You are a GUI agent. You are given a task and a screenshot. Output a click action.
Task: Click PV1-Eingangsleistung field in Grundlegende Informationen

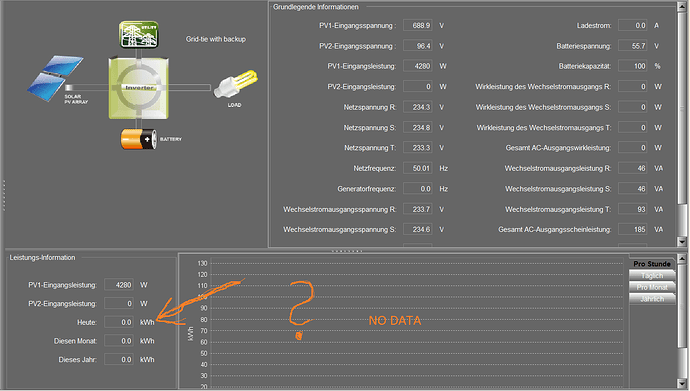[x=418, y=66]
